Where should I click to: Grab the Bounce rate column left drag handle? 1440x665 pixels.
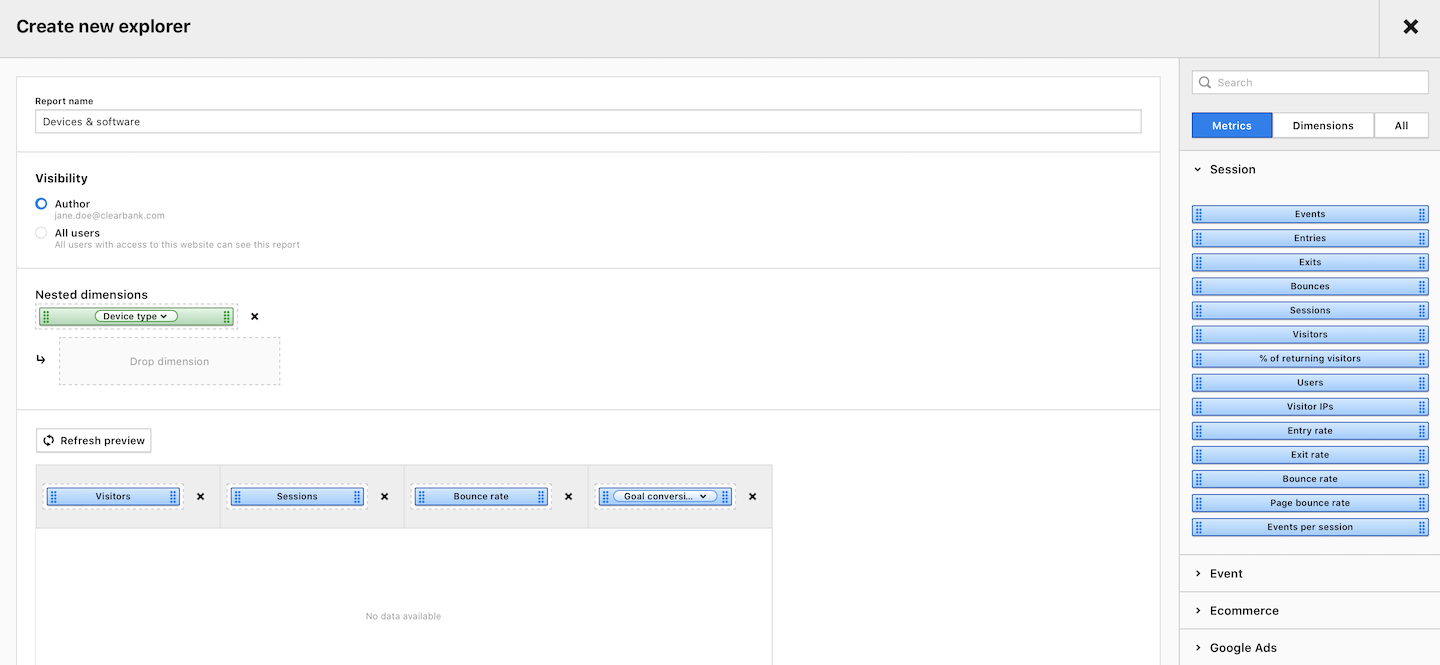click(x=421, y=496)
